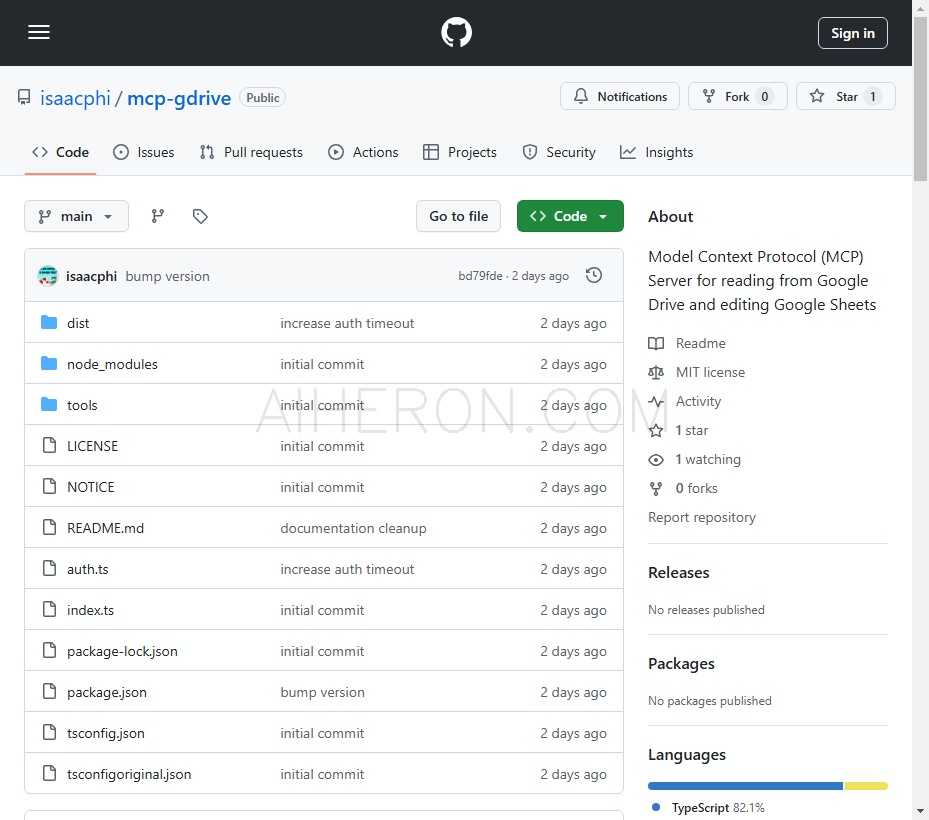Open the isaacphi owner profile link

click(x=75, y=98)
